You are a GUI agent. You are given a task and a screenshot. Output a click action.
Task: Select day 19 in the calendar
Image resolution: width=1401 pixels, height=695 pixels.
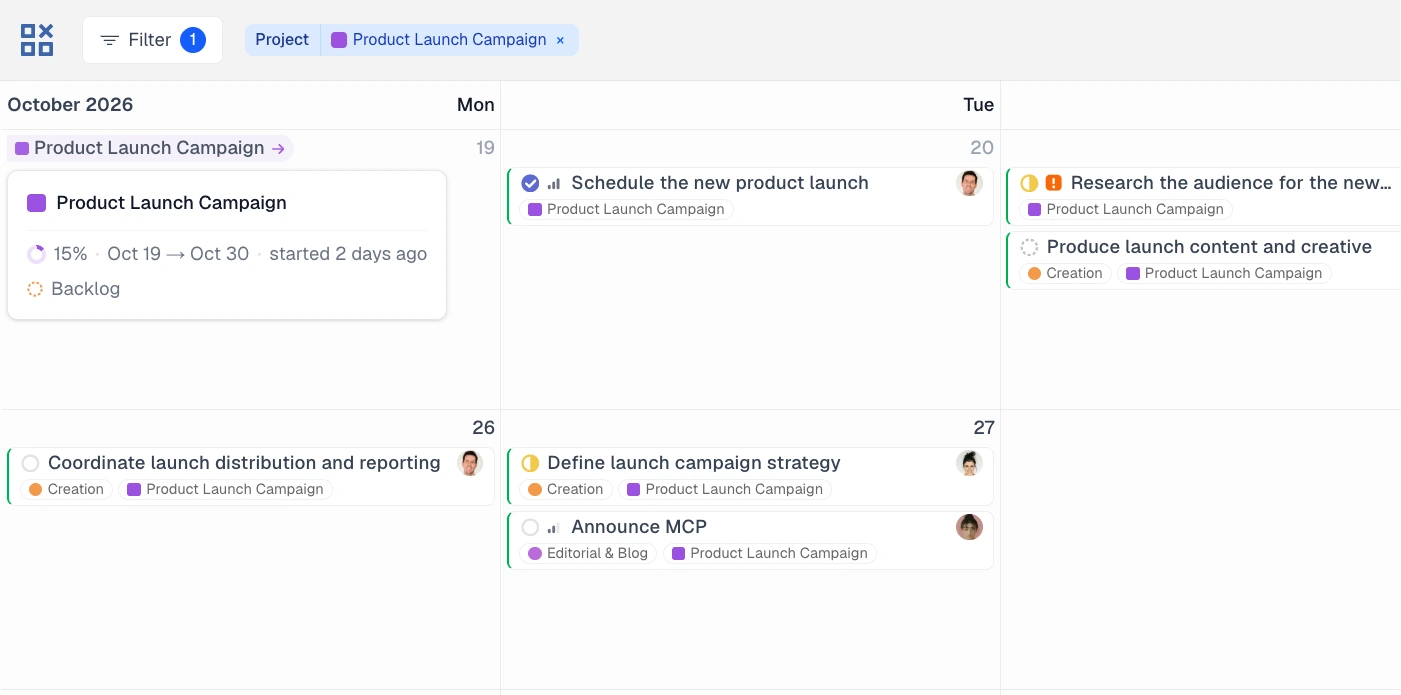coord(485,148)
